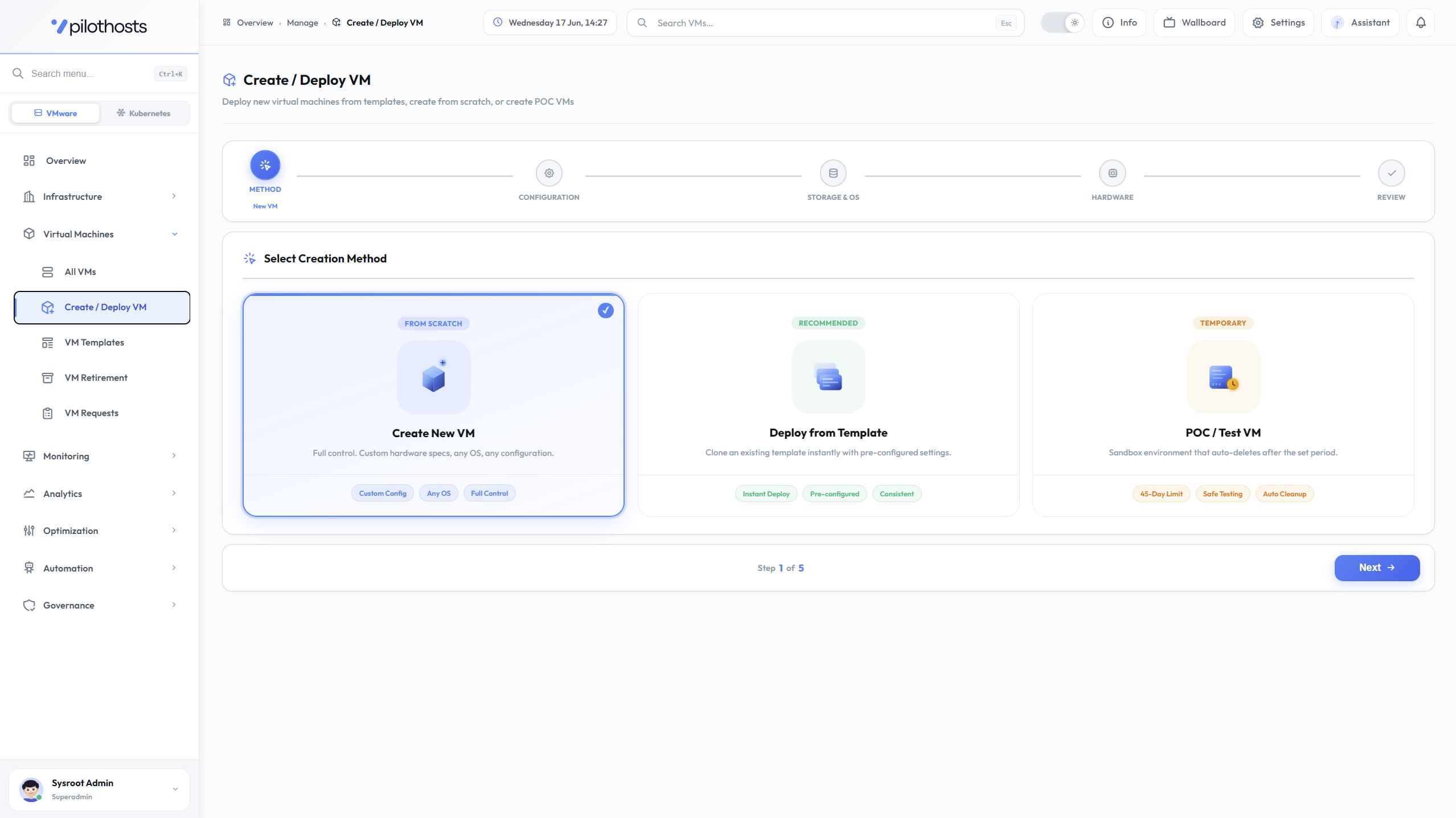Expand the Infrastructure menu chevron

174,196
